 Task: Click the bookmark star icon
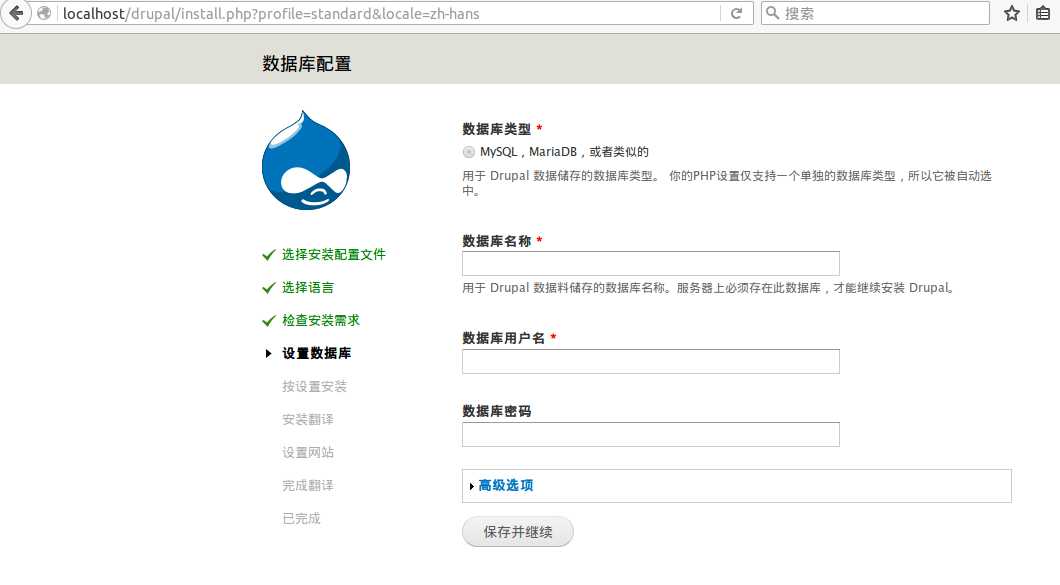[1011, 14]
